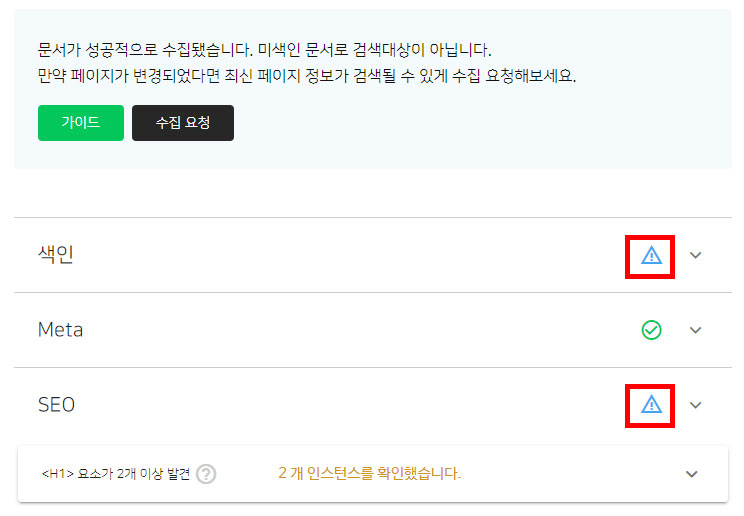Click the SEO warning triangle icon
The width and height of the screenshot is (744, 516).
point(651,405)
